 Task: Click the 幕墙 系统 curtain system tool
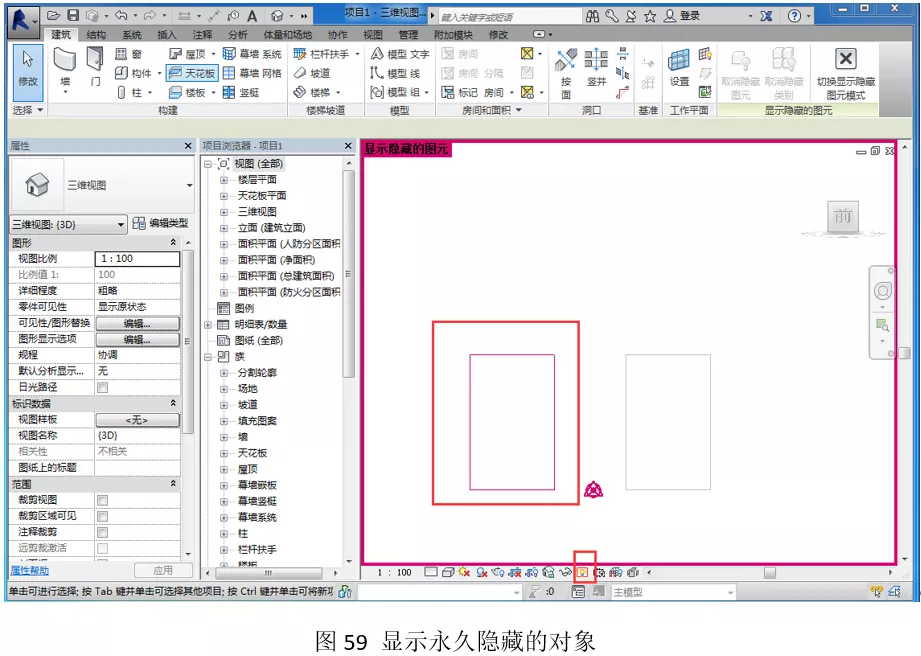click(252, 54)
